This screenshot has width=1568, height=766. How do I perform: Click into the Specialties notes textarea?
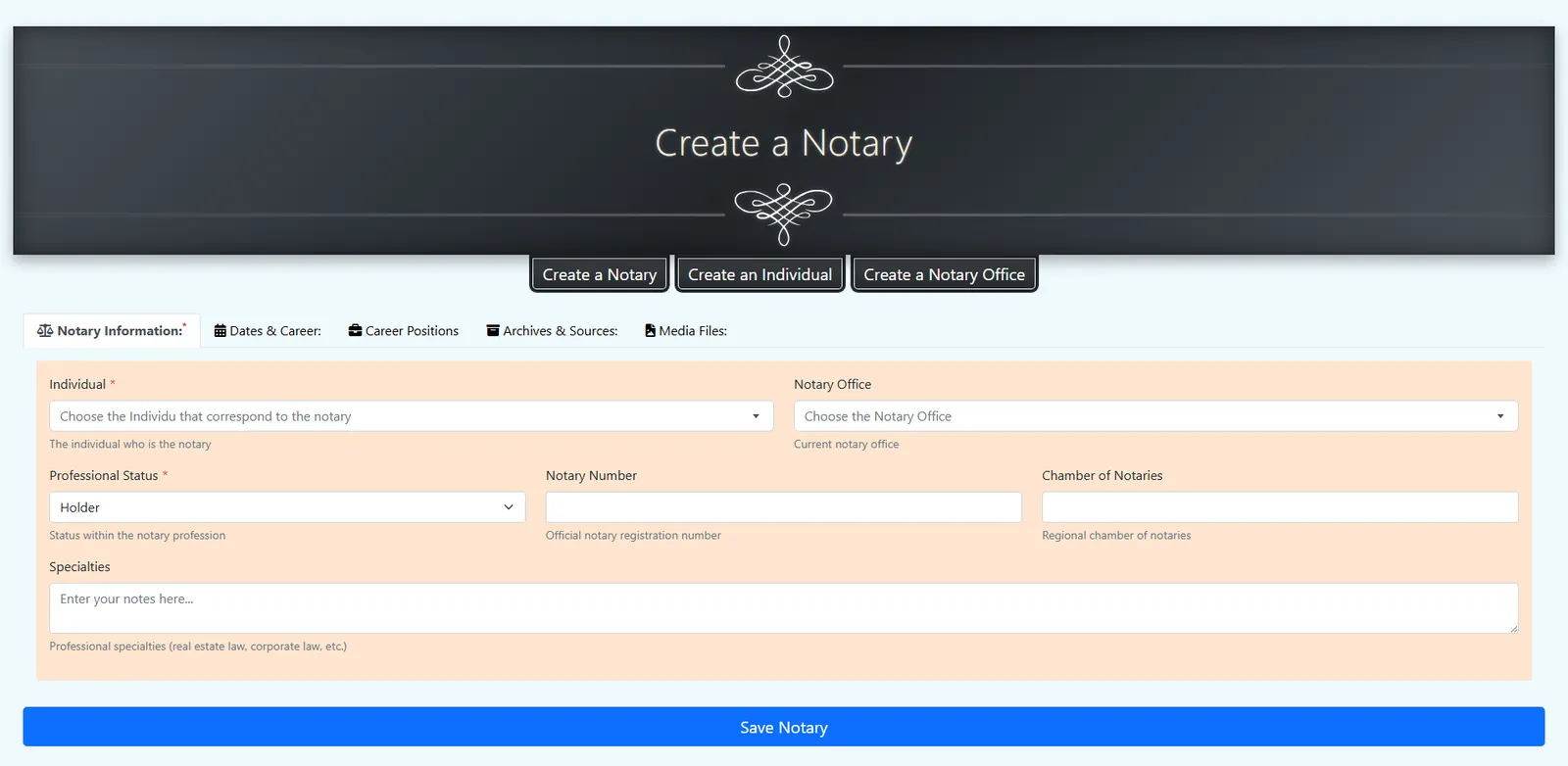[784, 608]
